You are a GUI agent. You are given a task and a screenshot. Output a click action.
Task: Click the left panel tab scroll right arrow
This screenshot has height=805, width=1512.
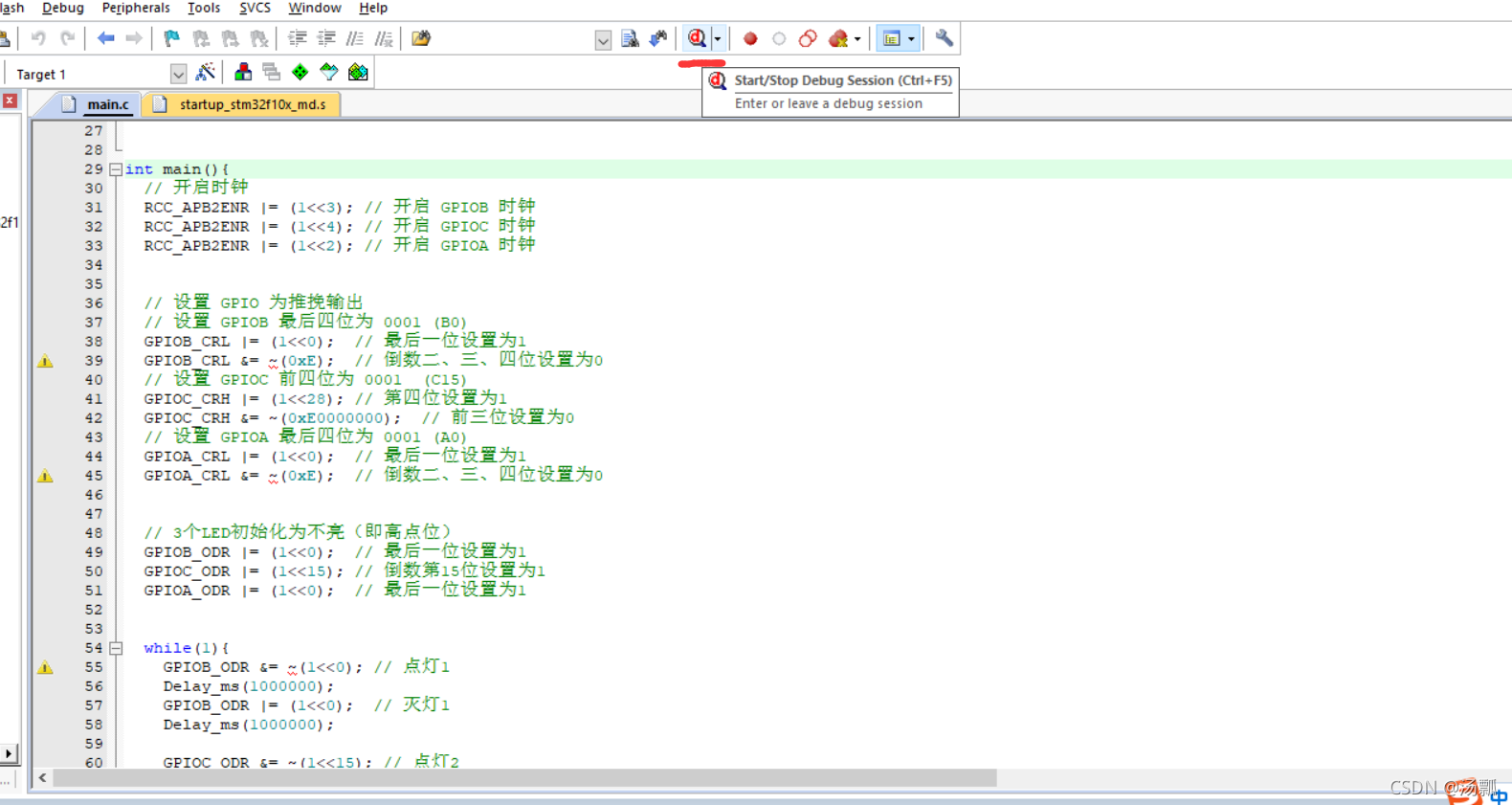(x=9, y=754)
